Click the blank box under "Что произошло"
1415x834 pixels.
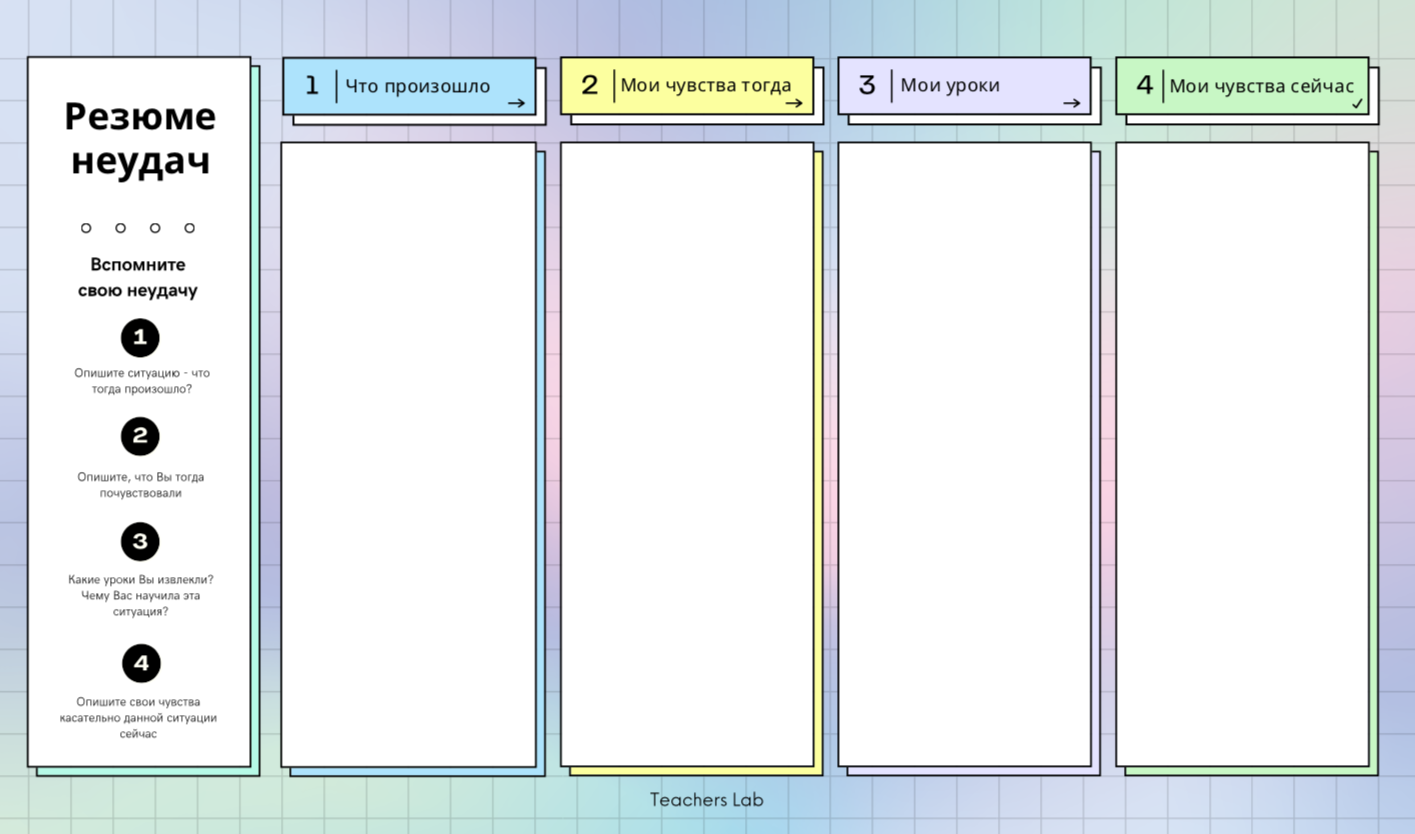coord(408,455)
